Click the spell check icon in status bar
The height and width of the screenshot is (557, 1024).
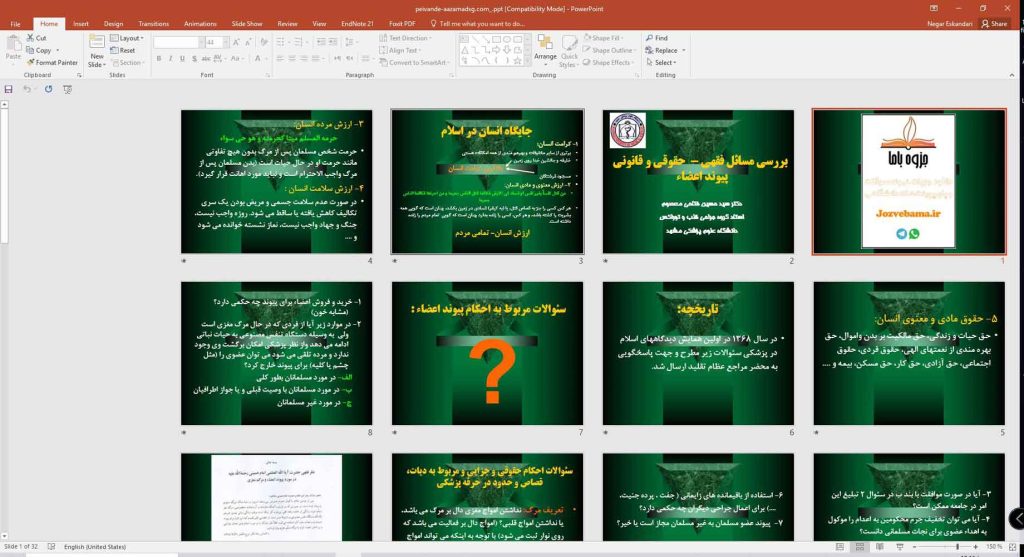(x=51, y=547)
